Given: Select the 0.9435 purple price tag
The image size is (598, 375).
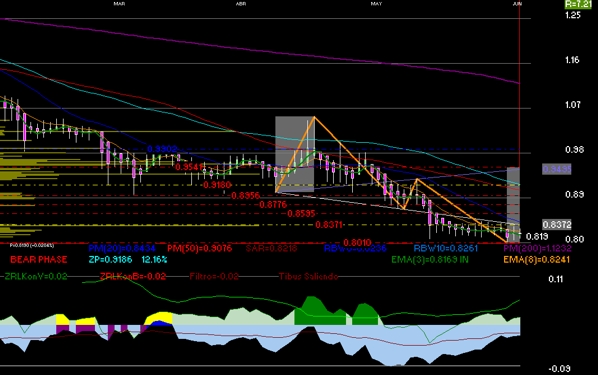Looking at the screenshot, I should click(x=557, y=169).
